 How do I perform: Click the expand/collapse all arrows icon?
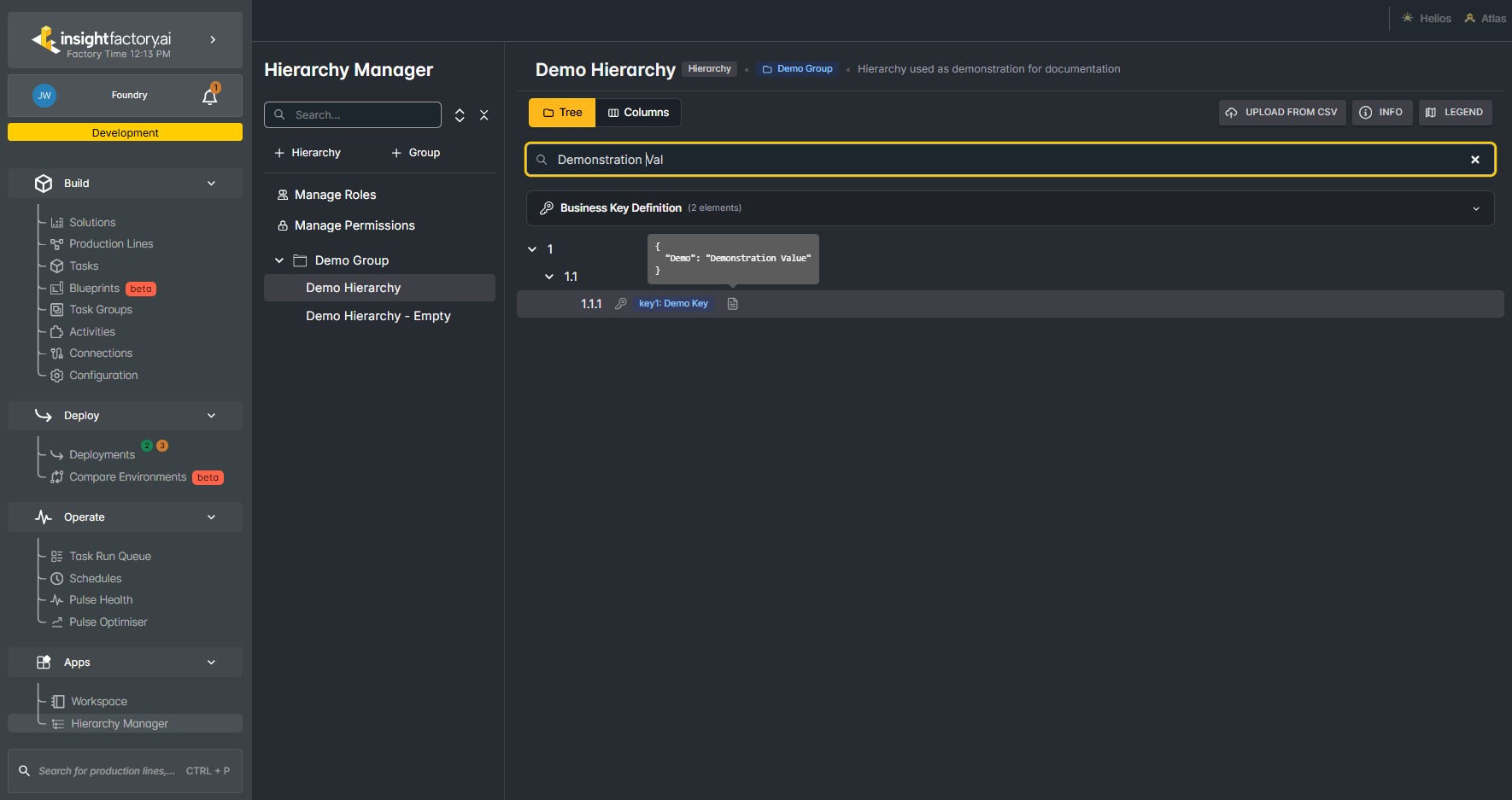pos(460,115)
